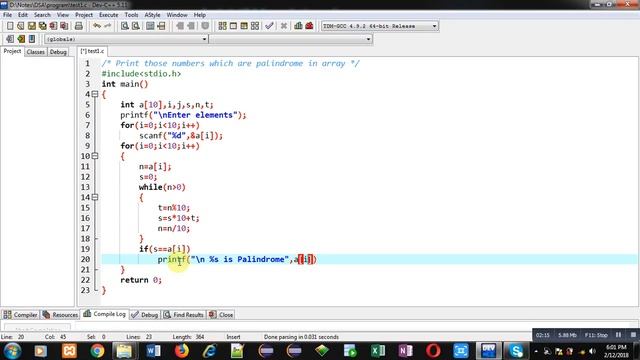Open Skype from the taskbar
Viewport: 640px width, 360px height.
[x=516, y=351]
